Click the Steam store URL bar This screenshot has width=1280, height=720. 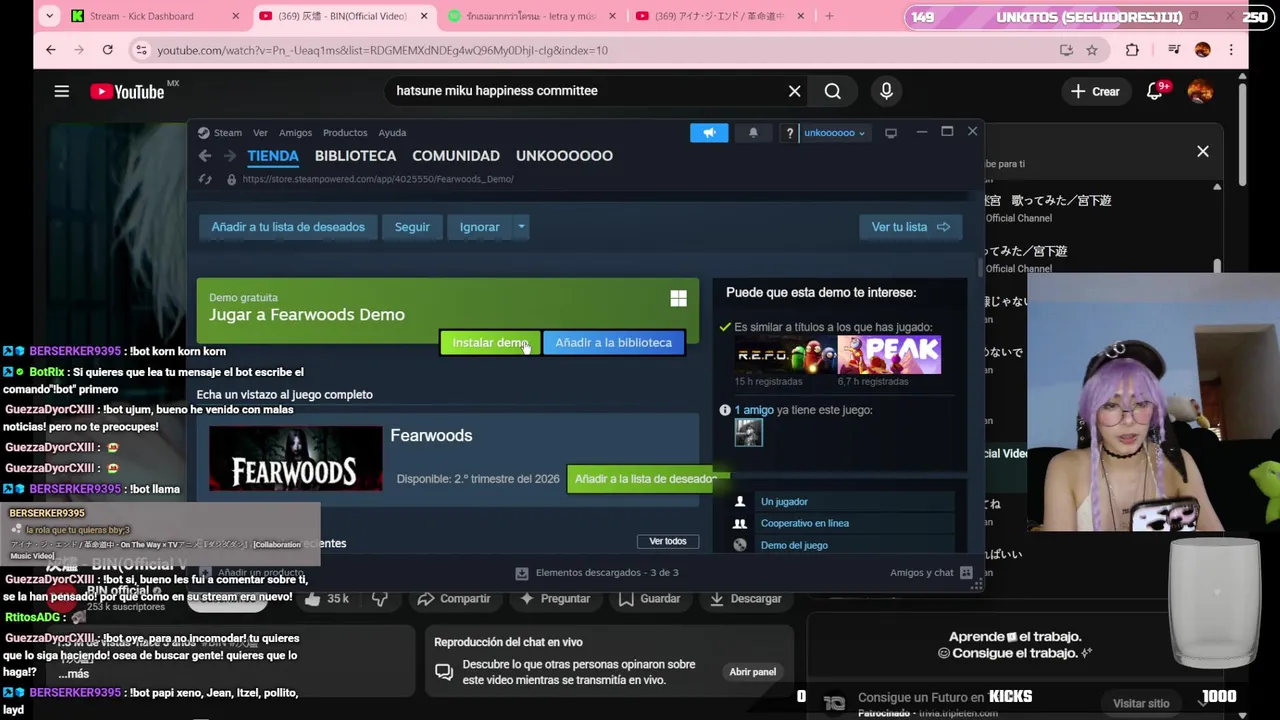(378, 179)
